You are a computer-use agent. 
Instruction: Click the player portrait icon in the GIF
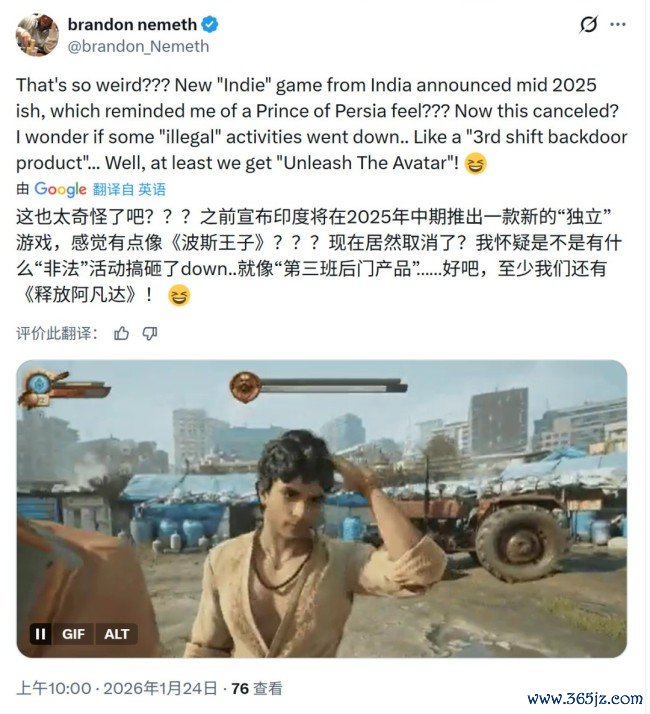[x=37, y=385]
